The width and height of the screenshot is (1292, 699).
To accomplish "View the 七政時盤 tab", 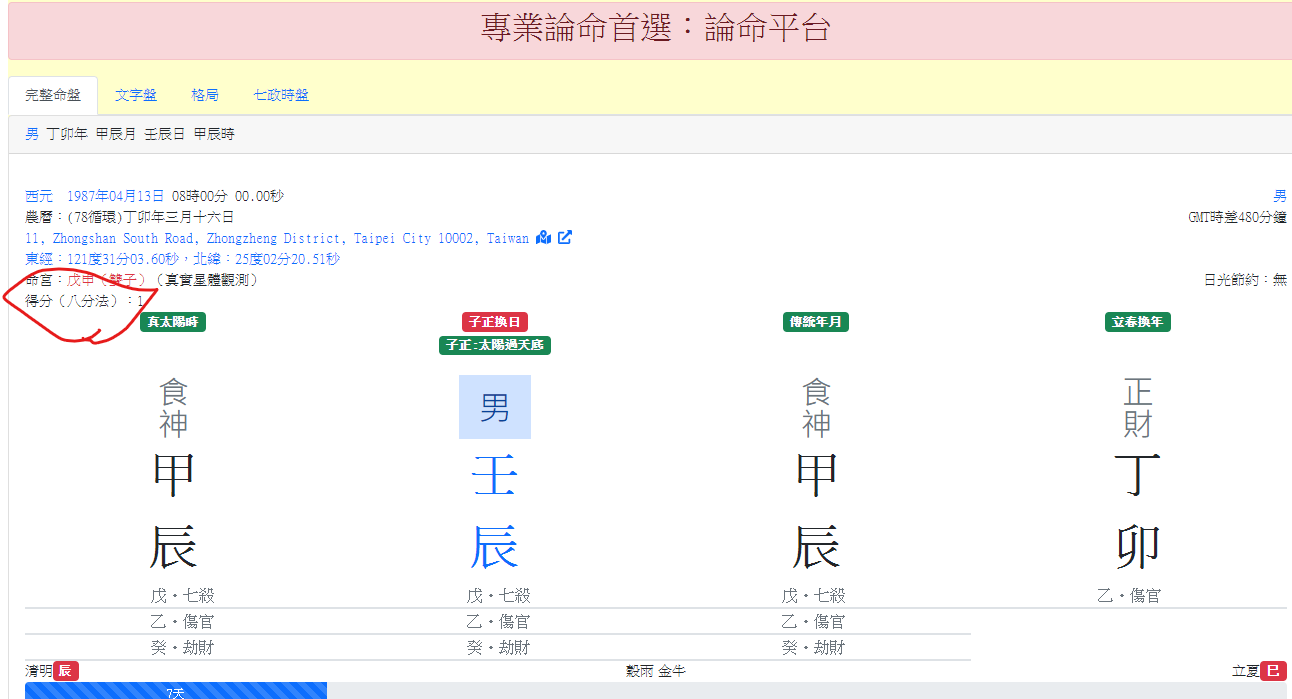I will pos(280,95).
